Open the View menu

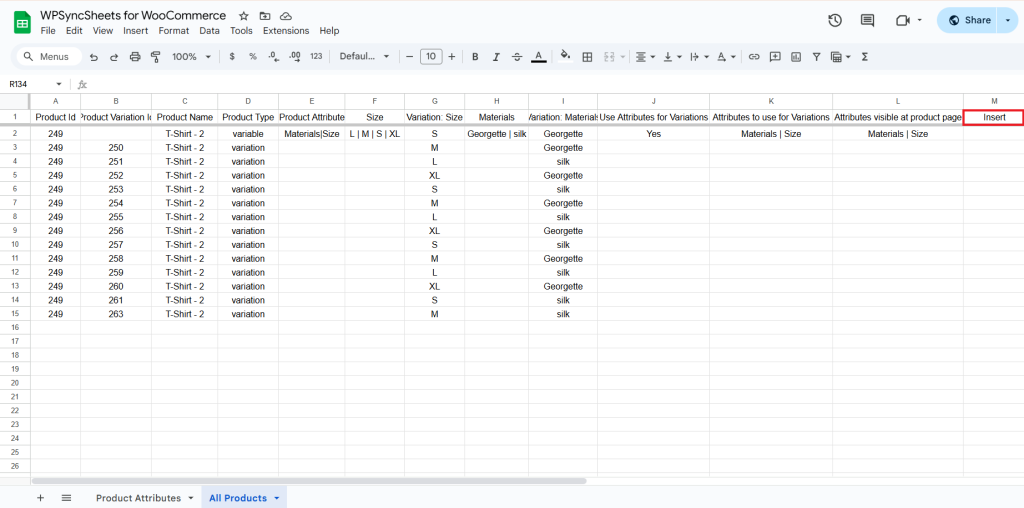tap(103, 31)
